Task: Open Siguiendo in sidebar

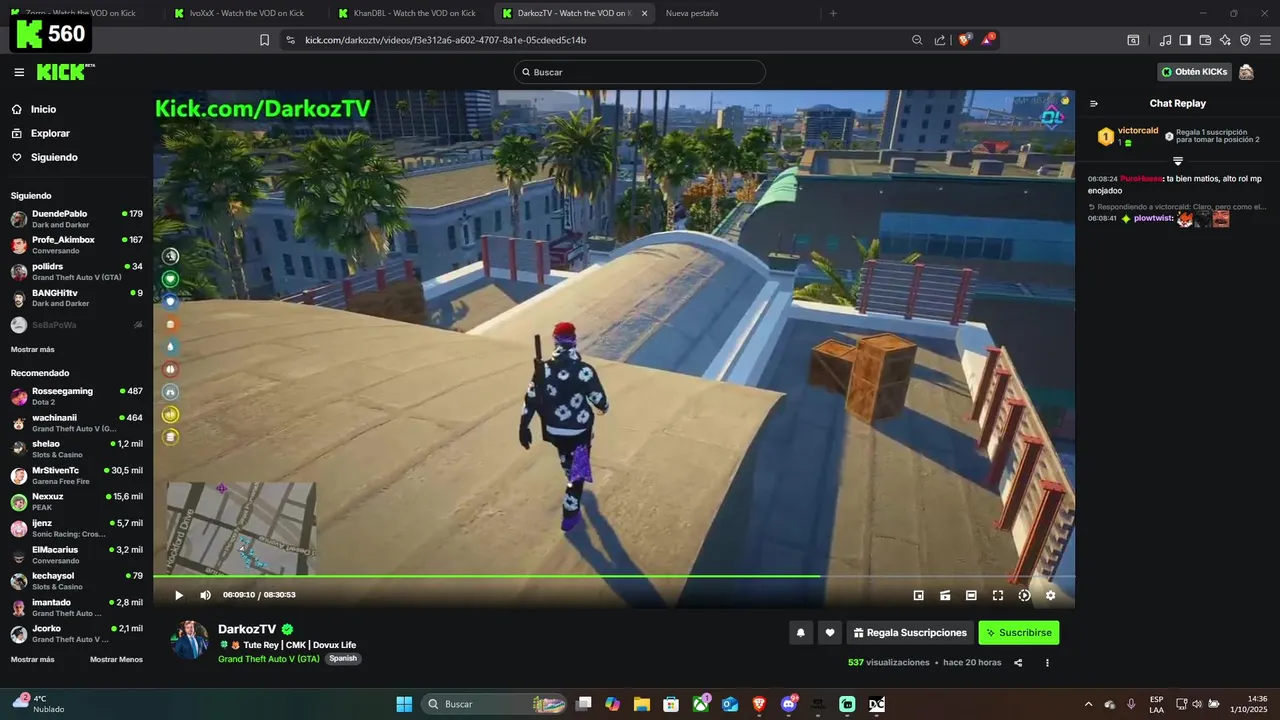Action: [x=54, y=157]
